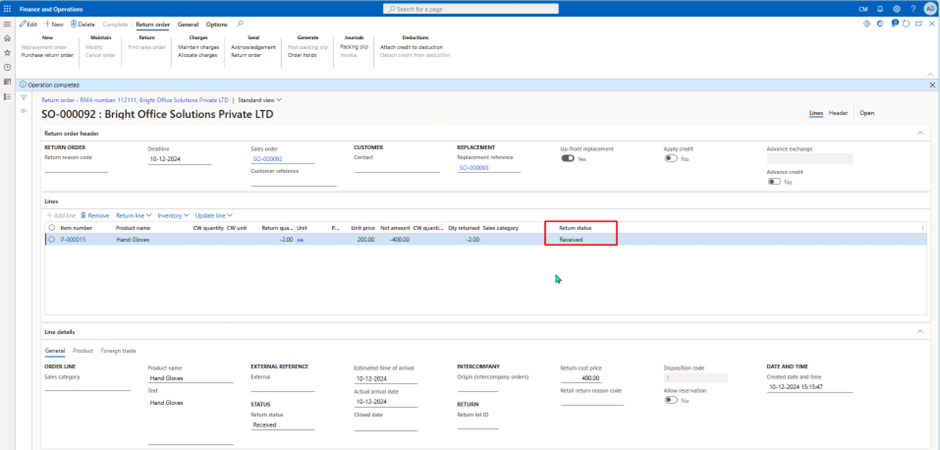
Task: Click the select-all circle in grid header
Action: (52, 228)
